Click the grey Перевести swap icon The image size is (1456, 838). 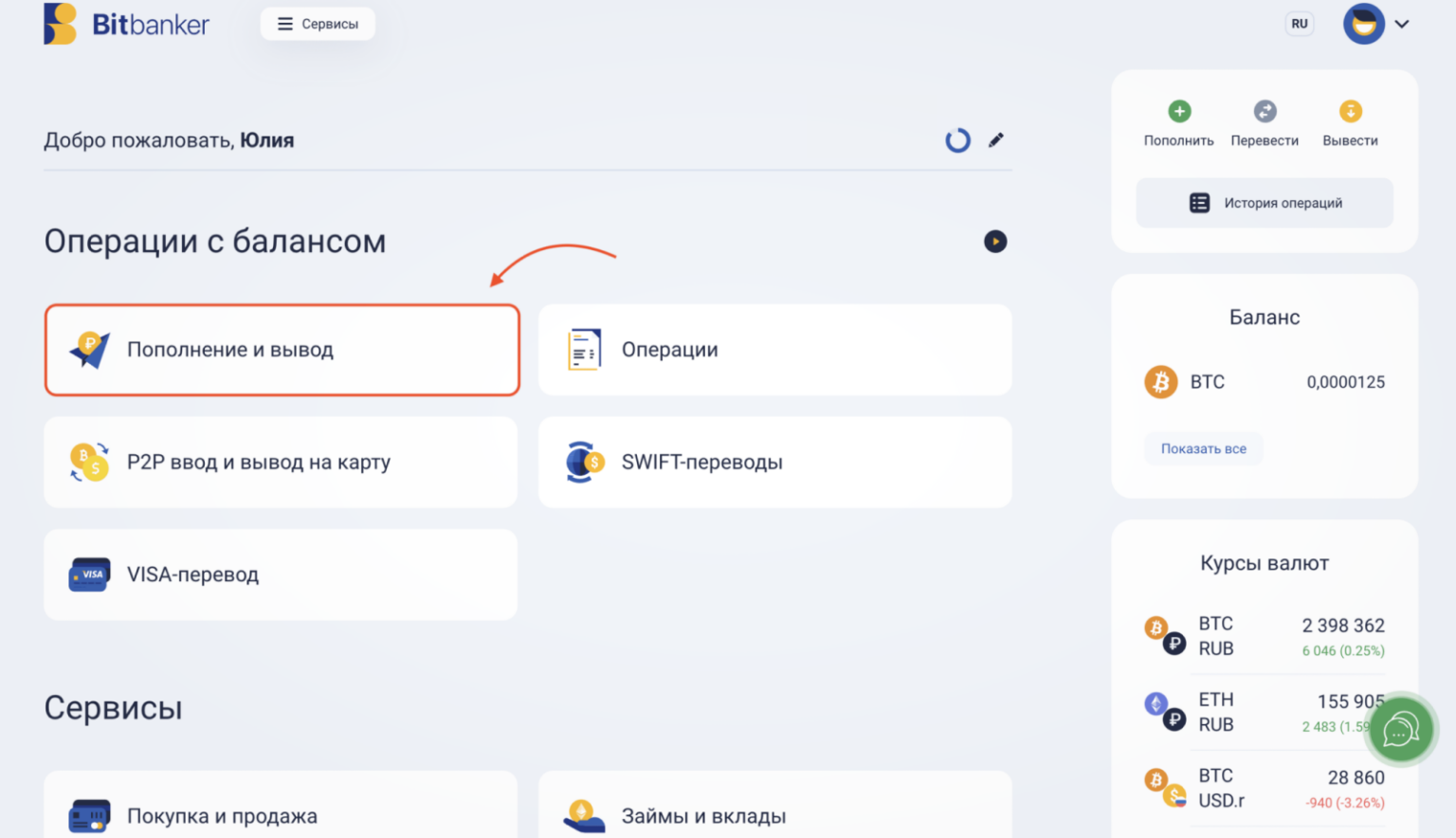pyautogui.click(x=1265, y=112)
